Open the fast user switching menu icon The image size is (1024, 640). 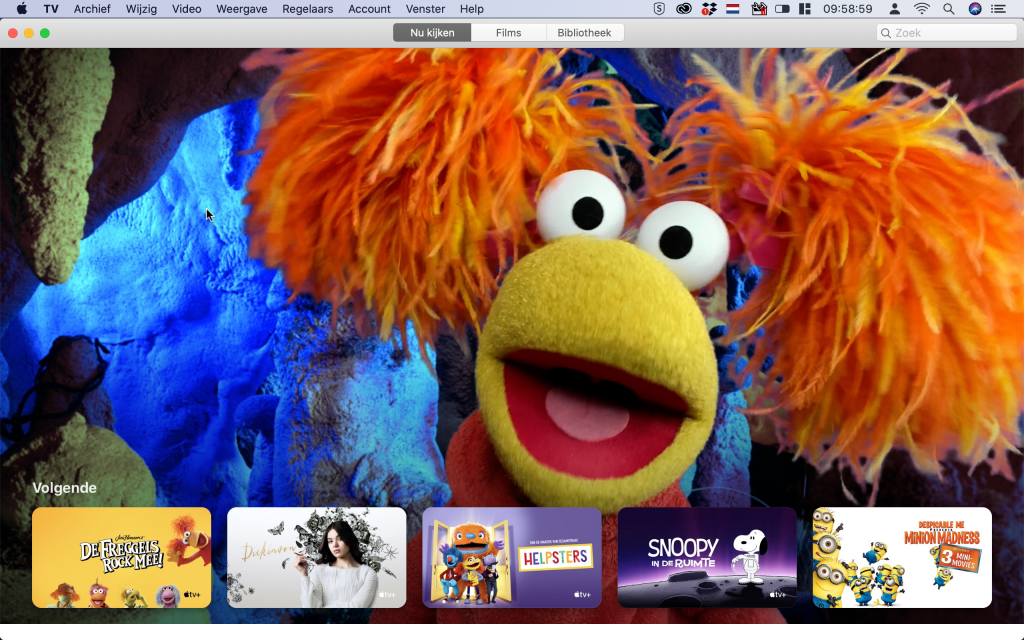[894, 9]
